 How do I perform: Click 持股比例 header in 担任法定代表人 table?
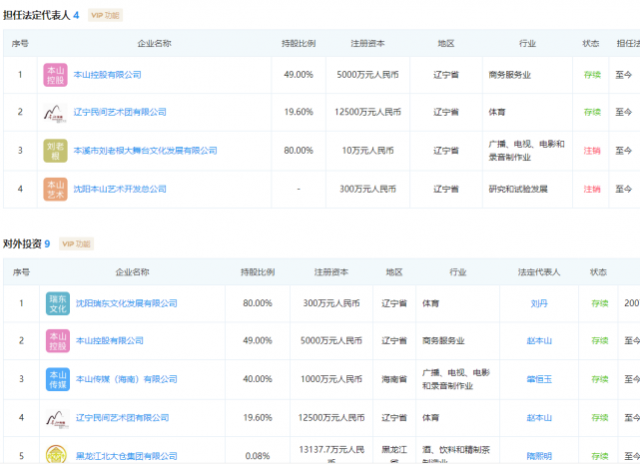298,43
